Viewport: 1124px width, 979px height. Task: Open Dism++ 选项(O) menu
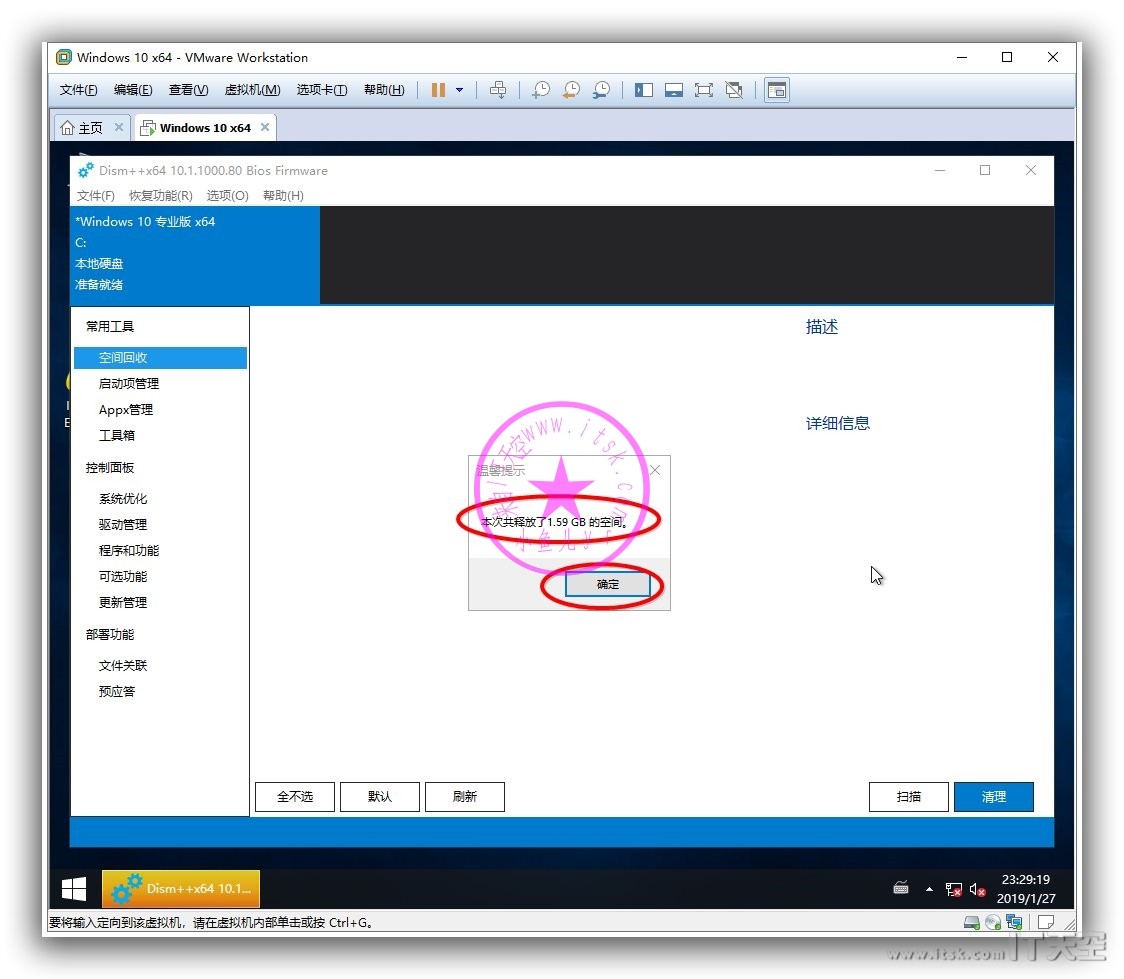[227, 196]
